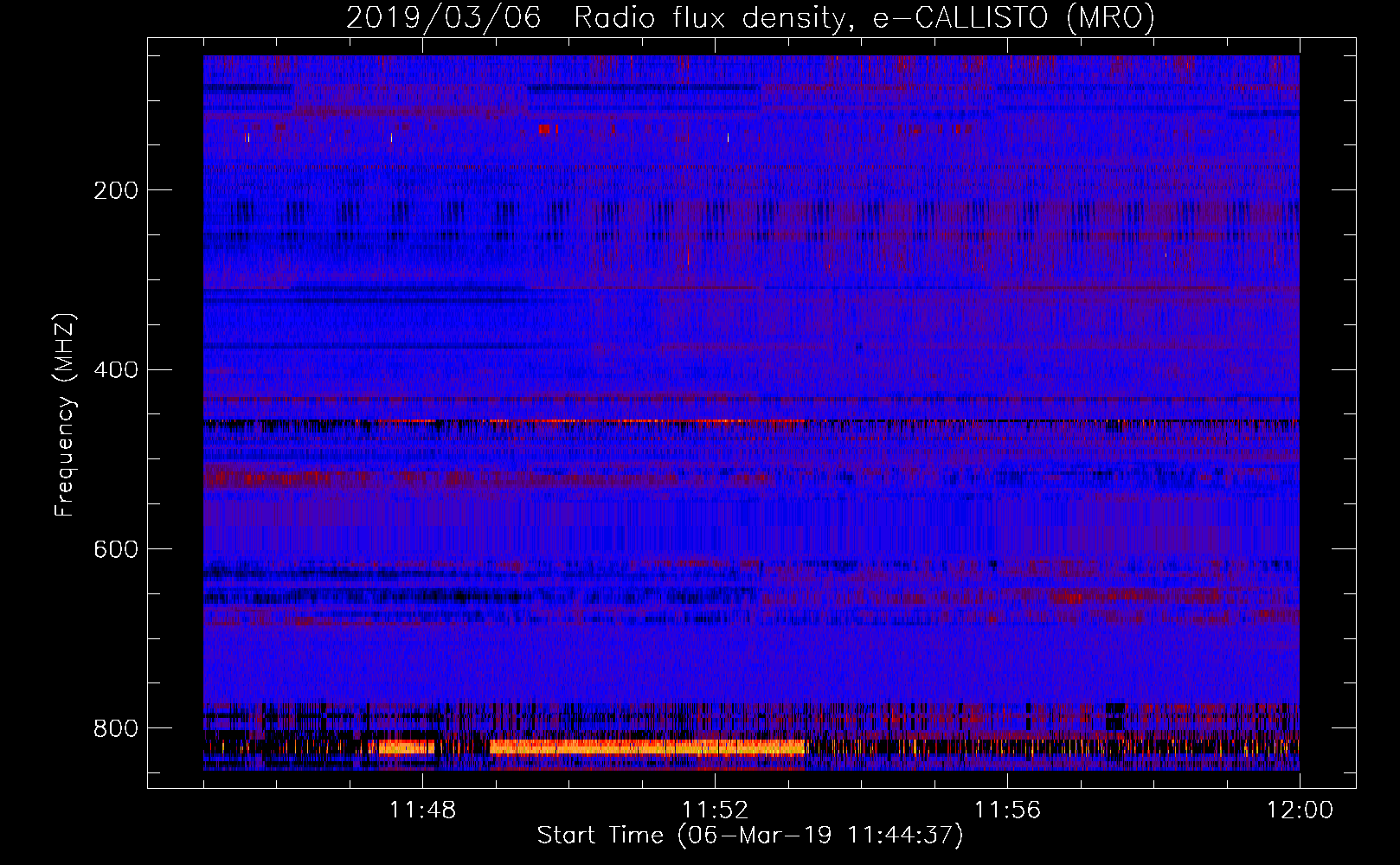
Task: Click the plot title 'Radio flux density, e-CALLISTO (MRO)'
Action: pyautogui.click(x=864, y=17)
